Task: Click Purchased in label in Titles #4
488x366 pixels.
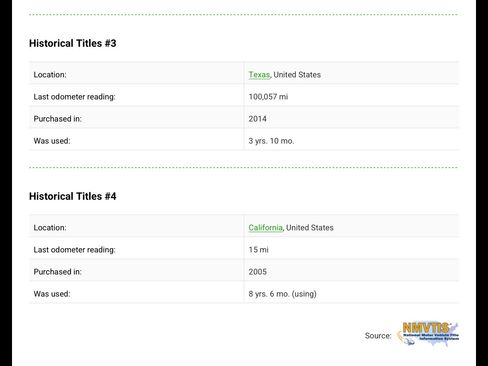Action: tap(57, 272)
